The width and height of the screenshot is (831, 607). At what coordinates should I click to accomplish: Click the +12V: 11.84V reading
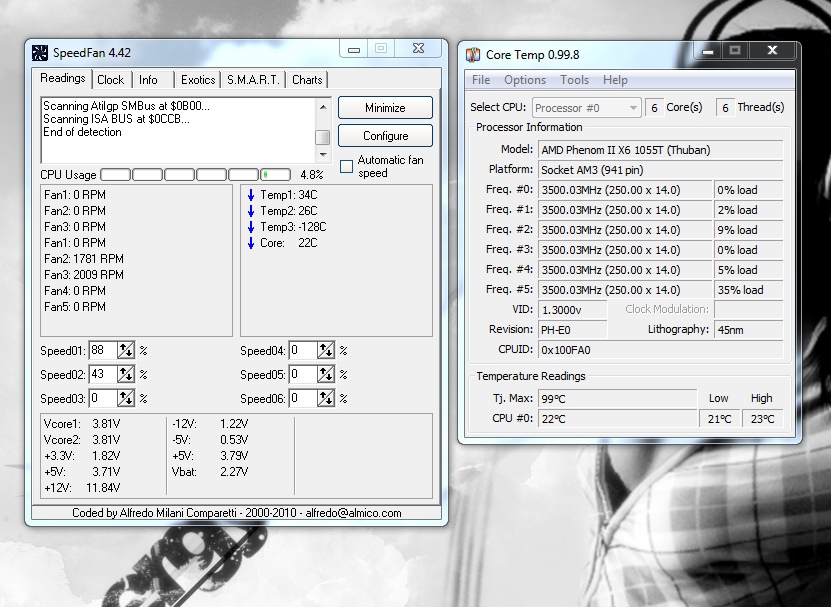[x=82, y=487]
